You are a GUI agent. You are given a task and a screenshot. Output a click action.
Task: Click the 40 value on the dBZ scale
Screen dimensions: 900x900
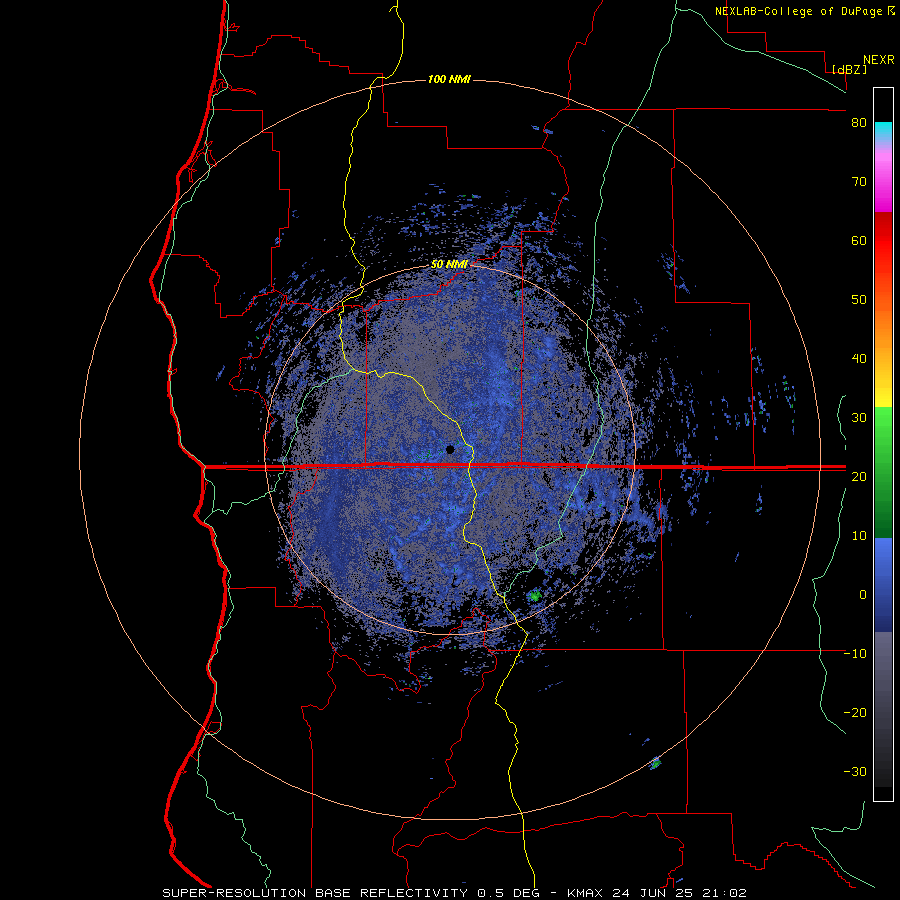(x=859, y=359)
